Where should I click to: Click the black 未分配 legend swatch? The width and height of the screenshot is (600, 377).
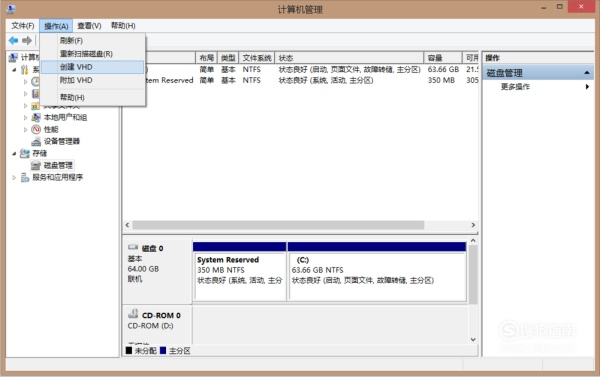[129, 350]
